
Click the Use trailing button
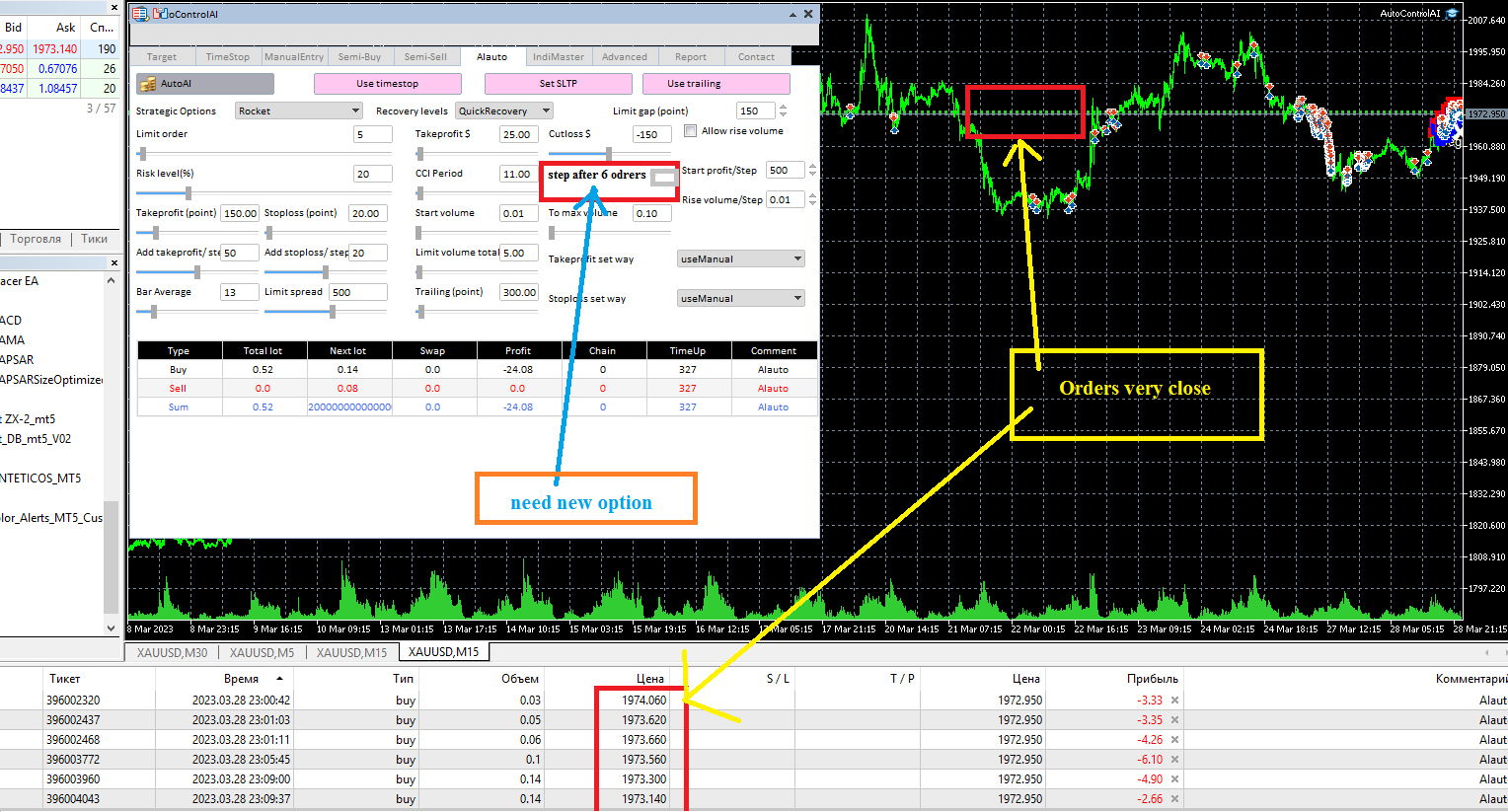pyautogui.click(x=716, y=84)
